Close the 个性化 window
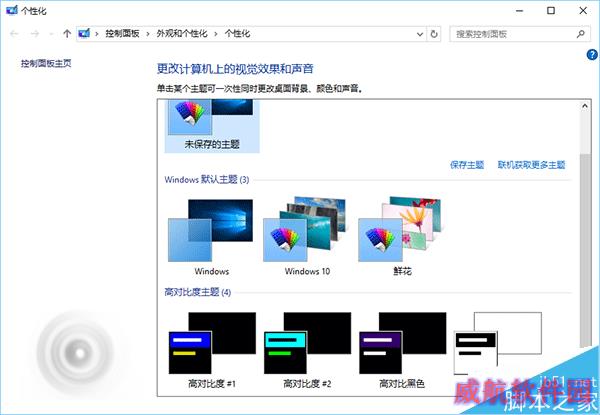The height and width of the screenshot is (415, 600). point(583,11)
